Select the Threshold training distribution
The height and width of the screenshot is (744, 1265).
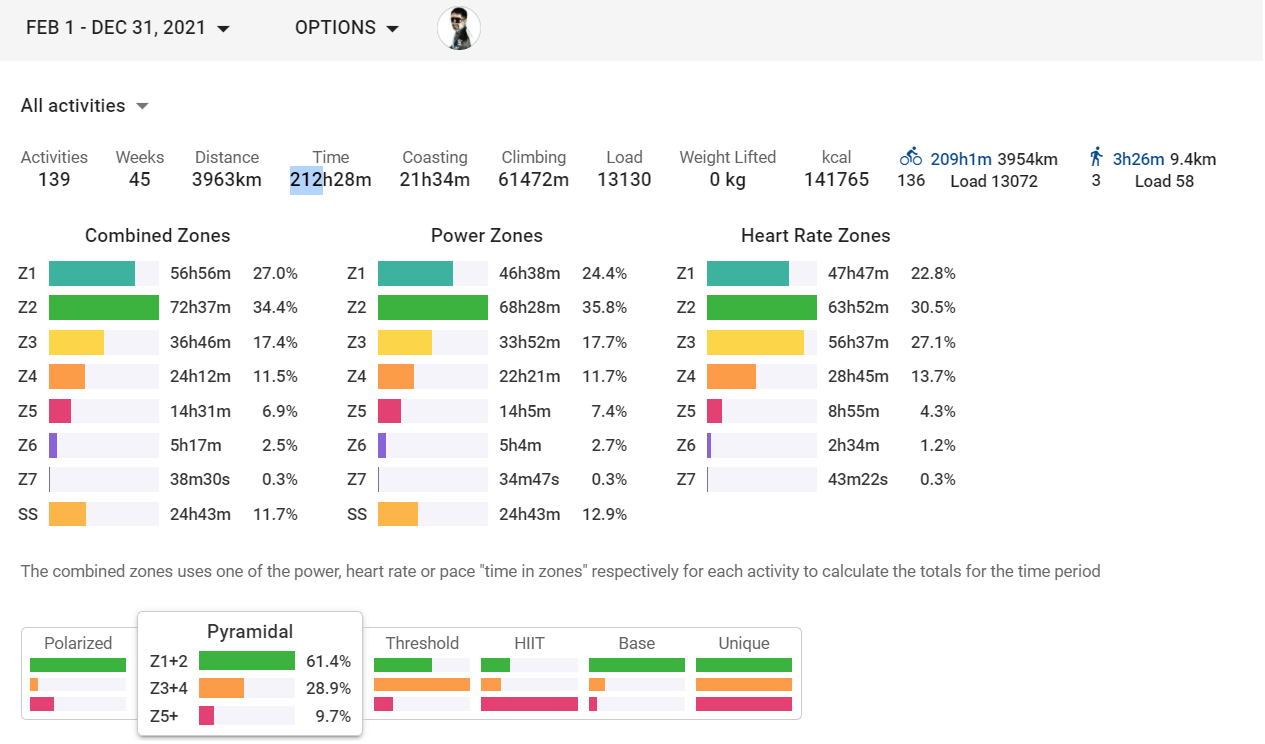point(422,674)
